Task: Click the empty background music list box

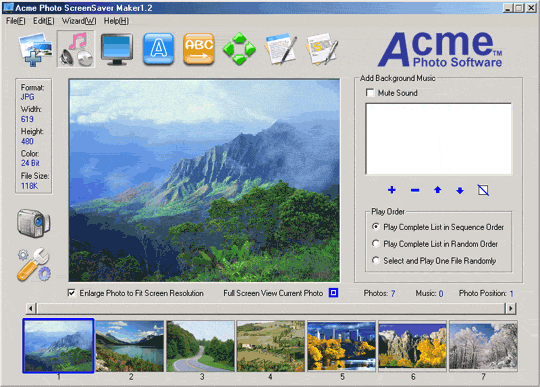Action: pyautogui.click(x=439, y=139)
